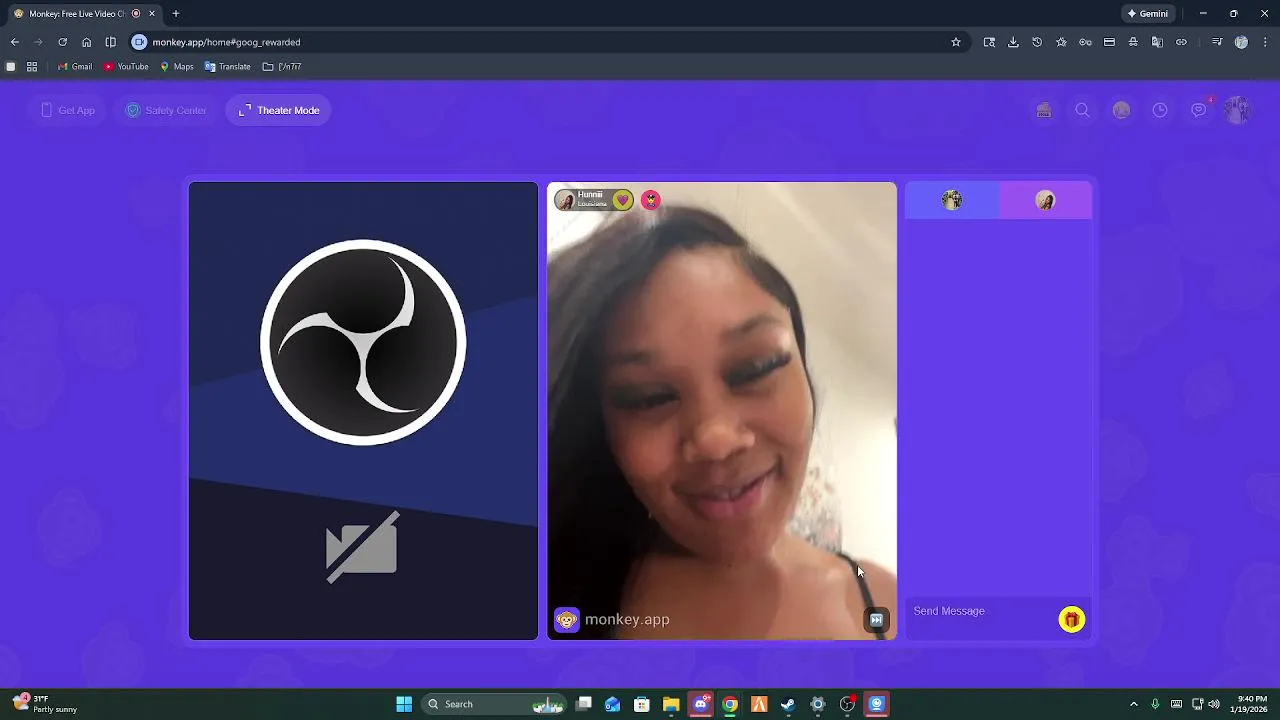Viewport: 1280px width, 720px height.
Task: Click the pink badge icon beside the heart badge
Action: click(651, 200)
